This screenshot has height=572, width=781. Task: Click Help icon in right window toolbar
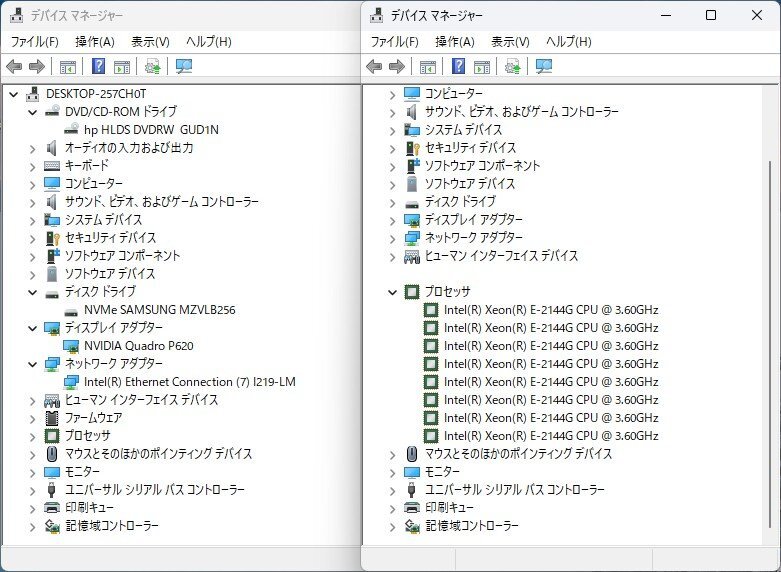pos(459,66)
